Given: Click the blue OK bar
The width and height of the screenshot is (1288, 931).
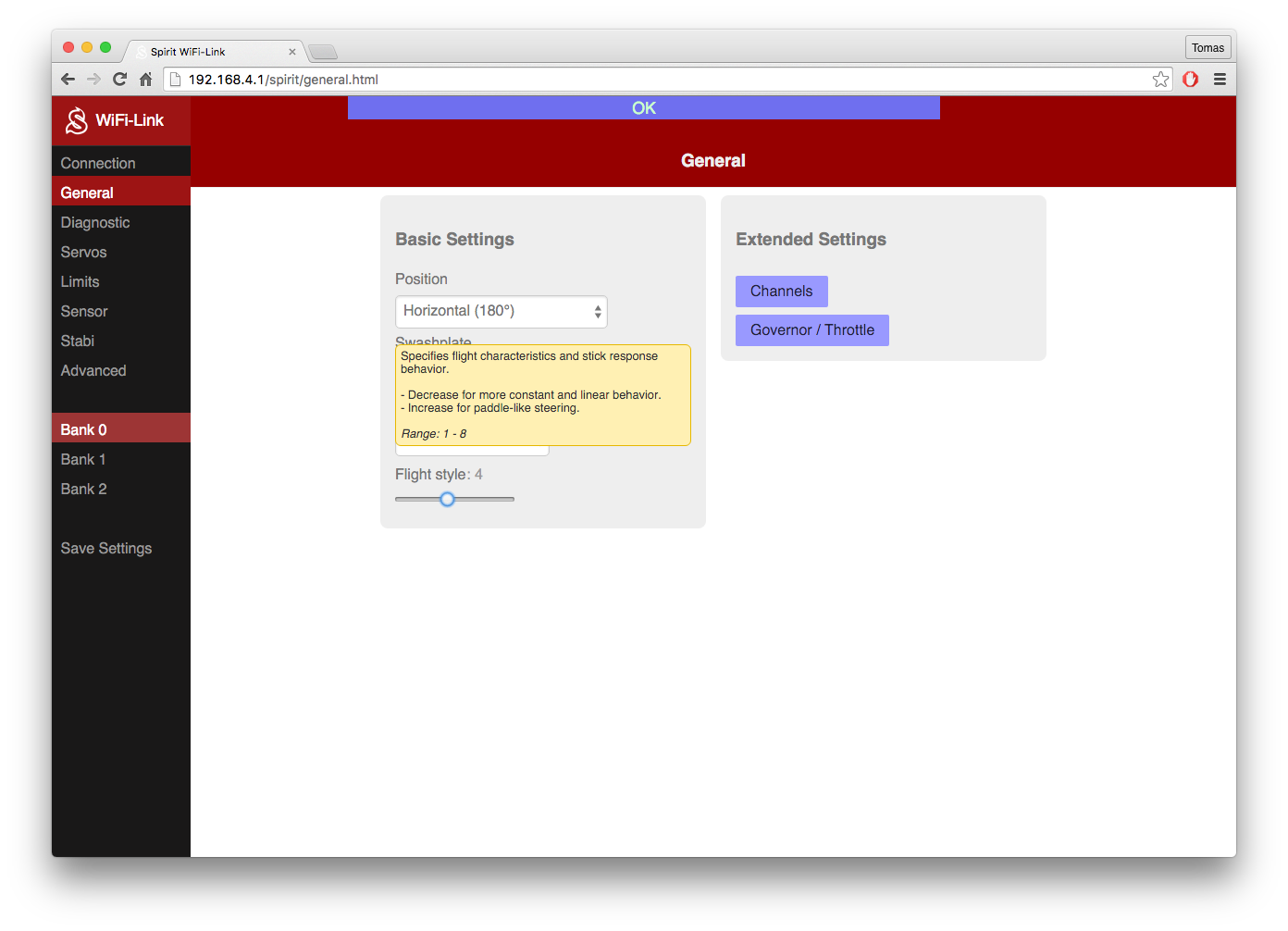Looking at the screenshot, I should [x=643, y=108].
